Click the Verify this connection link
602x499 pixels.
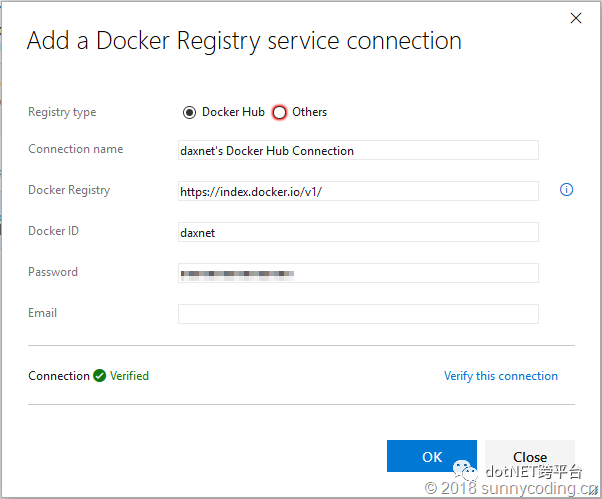501,376
